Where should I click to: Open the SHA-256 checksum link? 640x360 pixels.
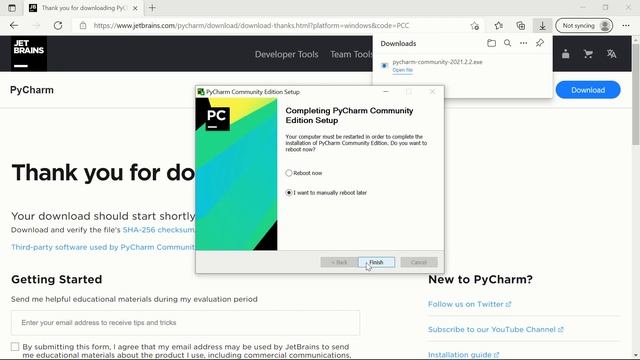(159, 230)
